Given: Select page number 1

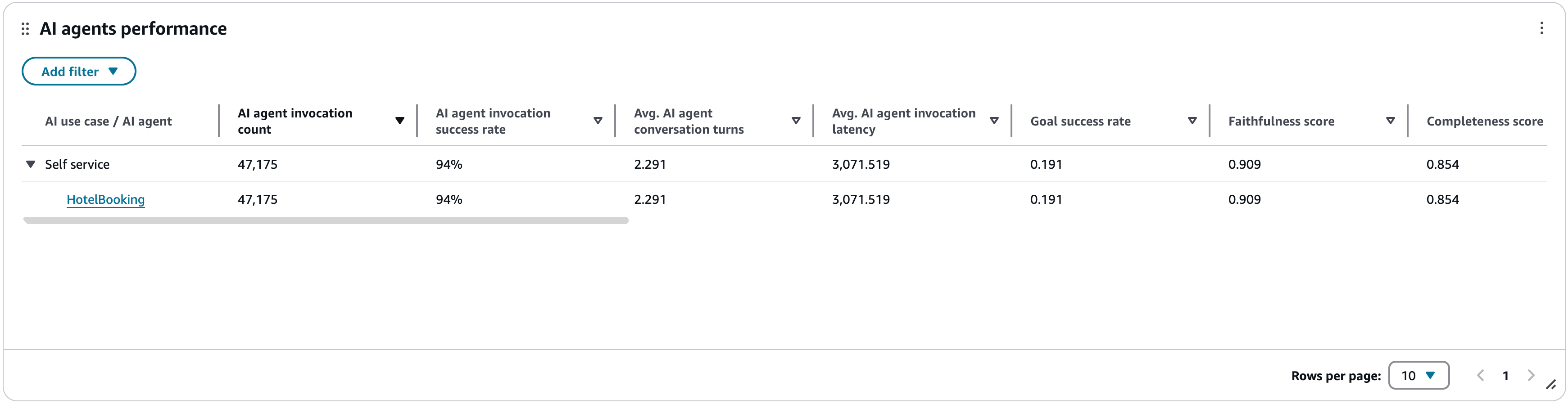Looking at the screenshot, I should pyautogui.click(x=1505, y=376).
